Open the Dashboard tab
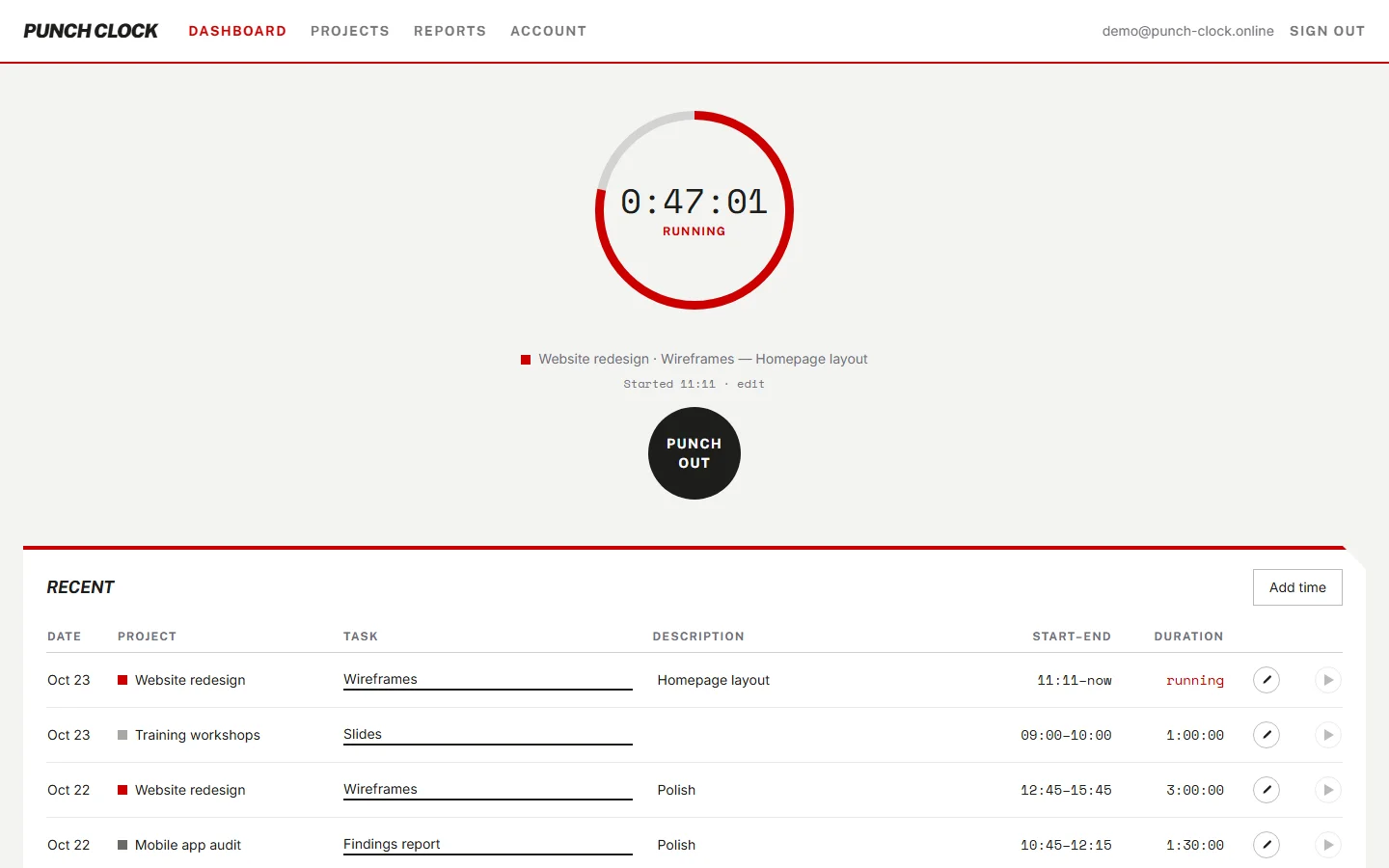The image size is (1389, 868). click(237, 31)
